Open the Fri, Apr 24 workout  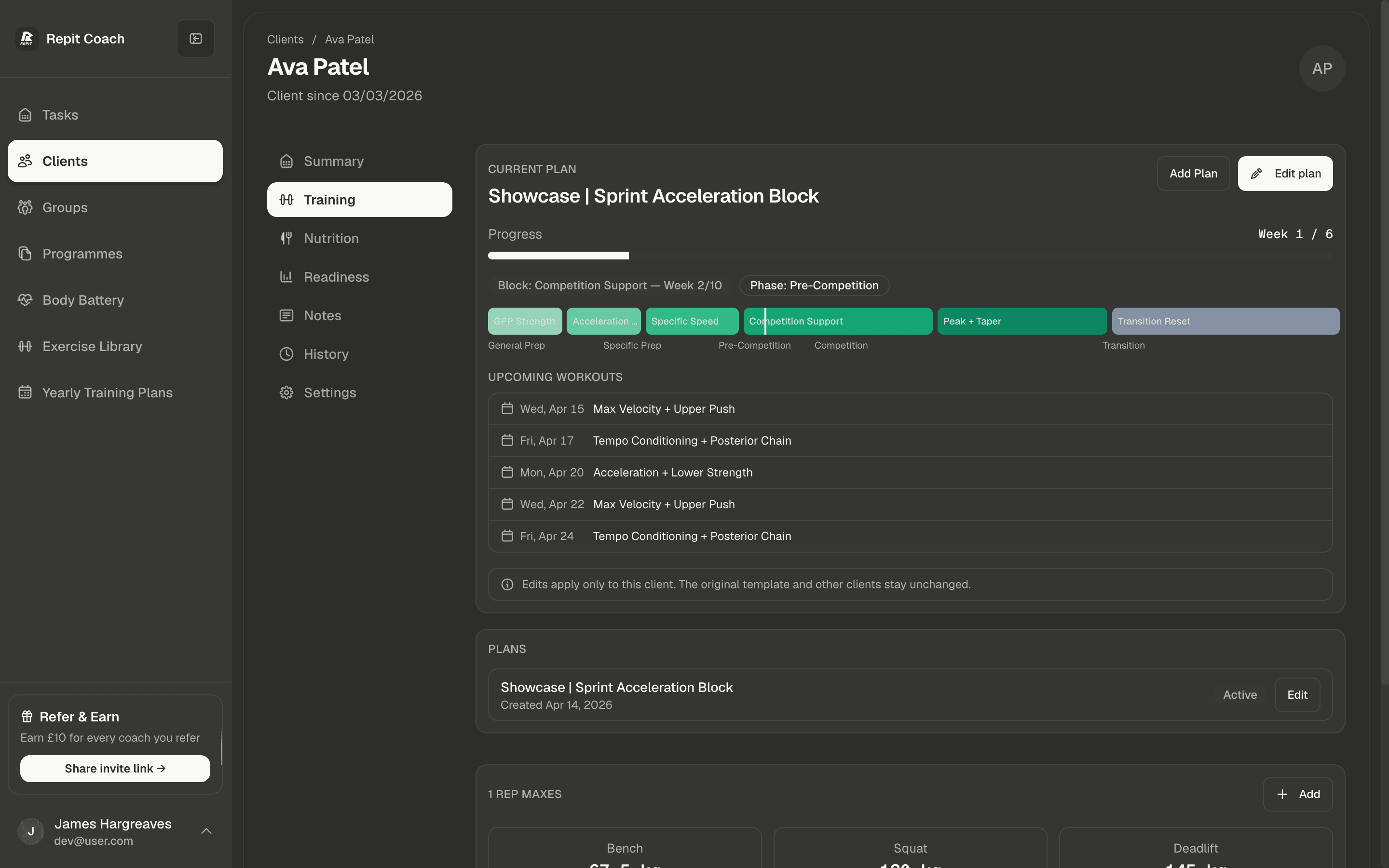(x=910, y=536)
